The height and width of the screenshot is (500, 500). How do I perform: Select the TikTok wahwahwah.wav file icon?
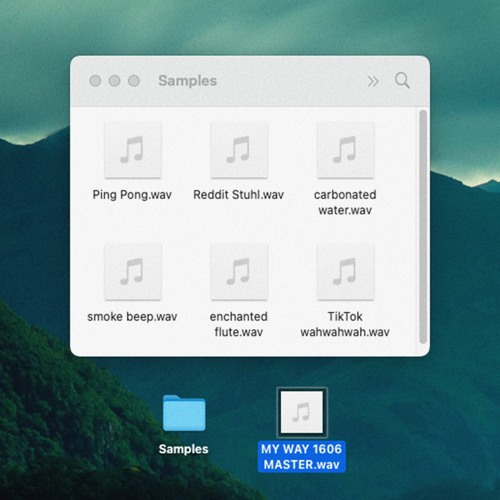(345, 272)
